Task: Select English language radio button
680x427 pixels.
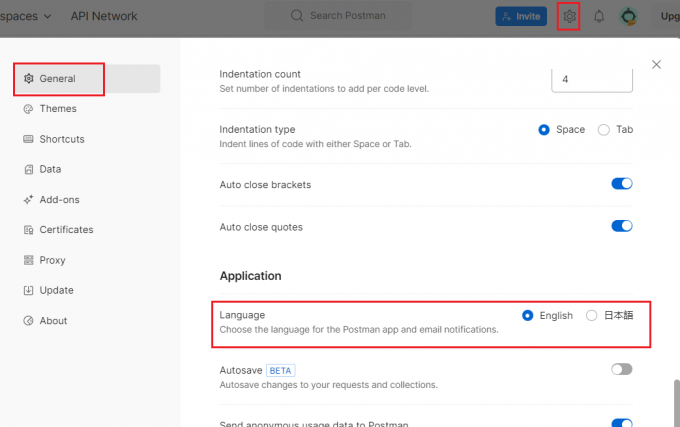Action: click(527, 316)
